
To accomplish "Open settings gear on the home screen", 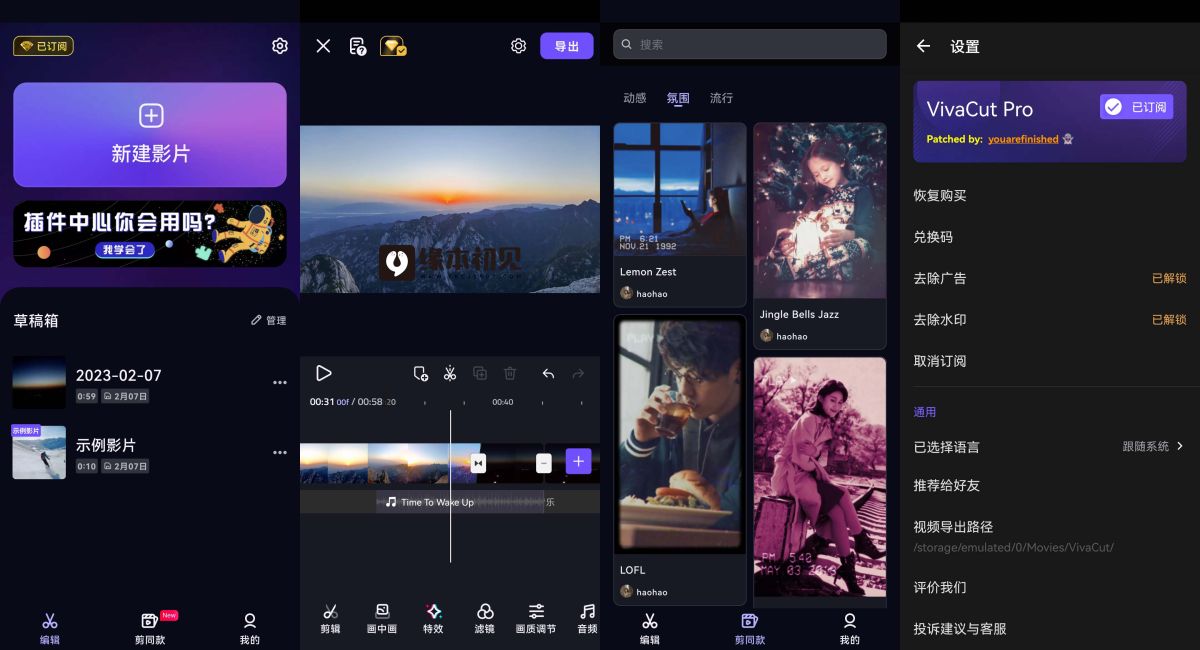I will 280,46.
